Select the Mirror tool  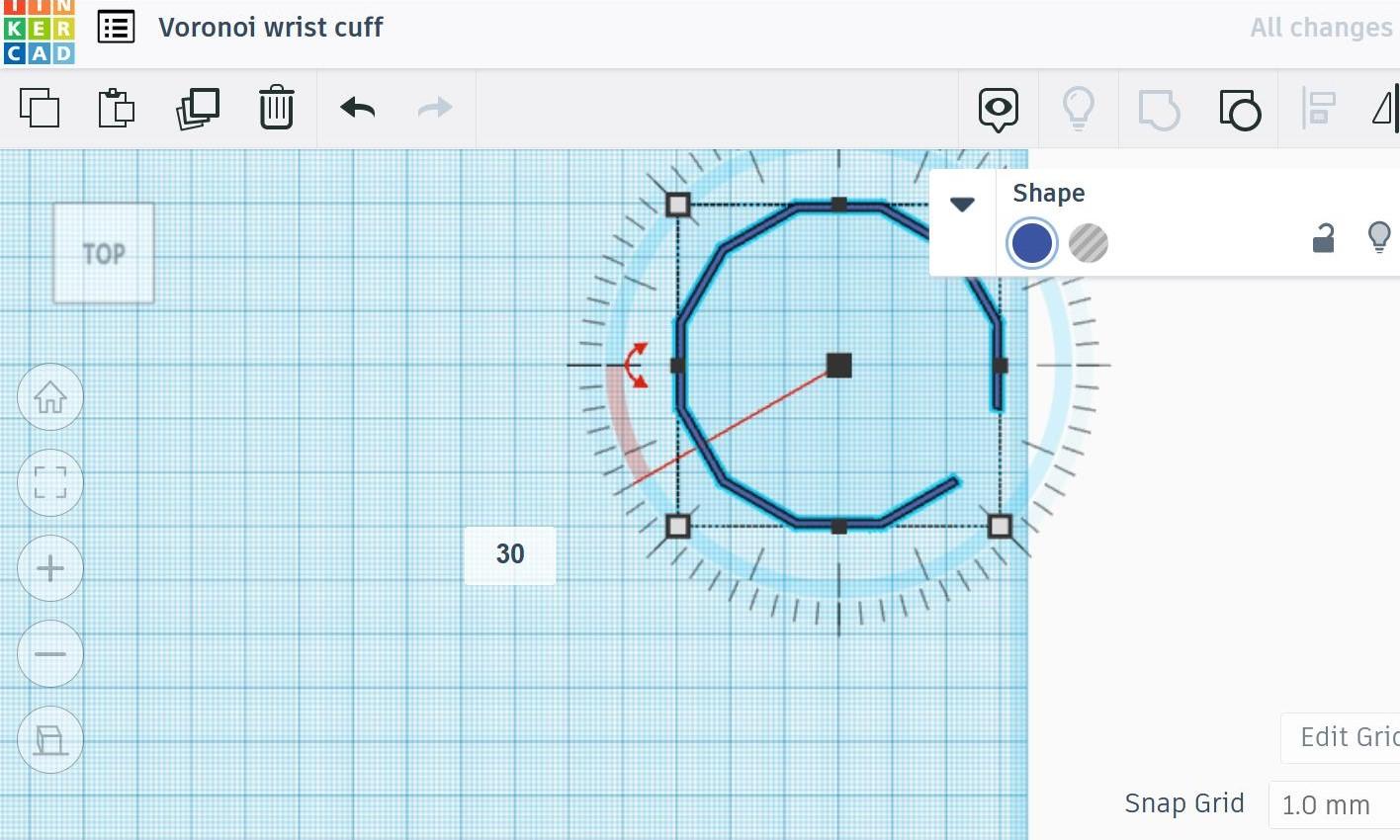[1386, 109]
